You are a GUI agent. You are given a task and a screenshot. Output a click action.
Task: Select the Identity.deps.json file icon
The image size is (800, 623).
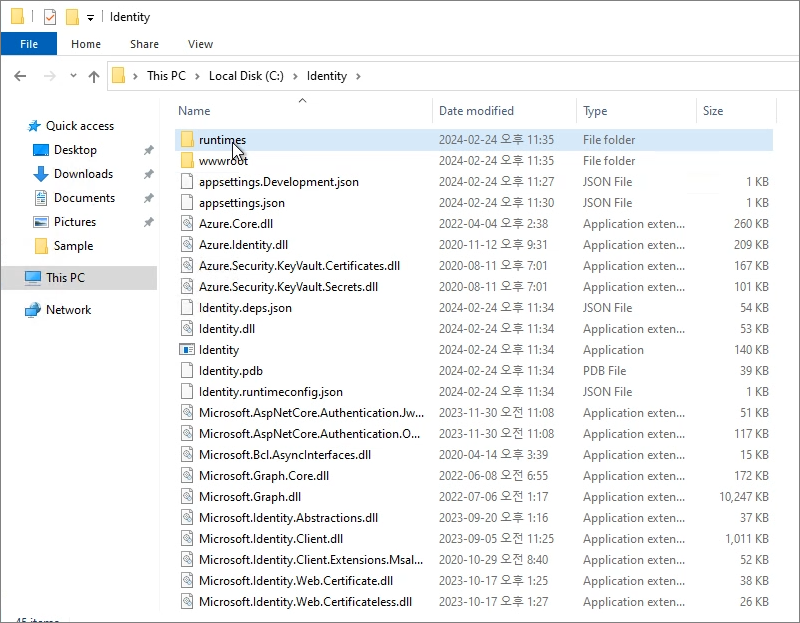click(x=187, y=307)
